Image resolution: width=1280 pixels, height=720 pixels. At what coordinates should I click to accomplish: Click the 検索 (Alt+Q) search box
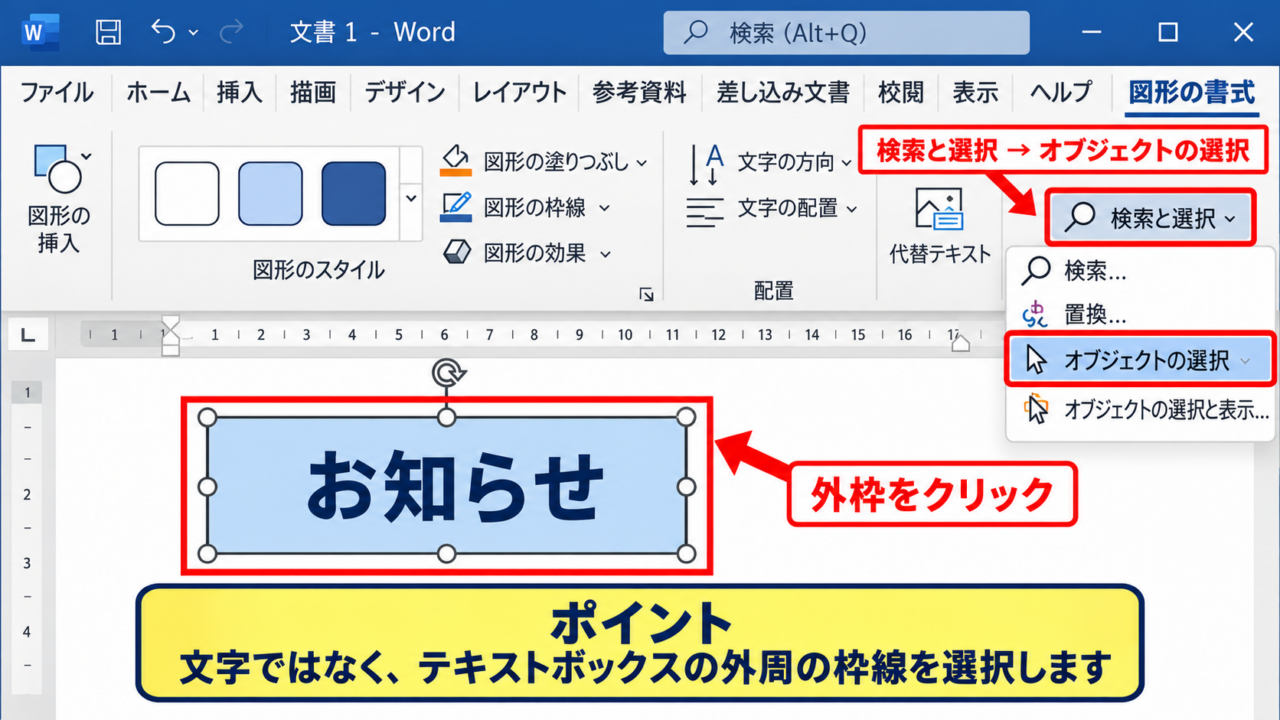click(x=846, y=32)
